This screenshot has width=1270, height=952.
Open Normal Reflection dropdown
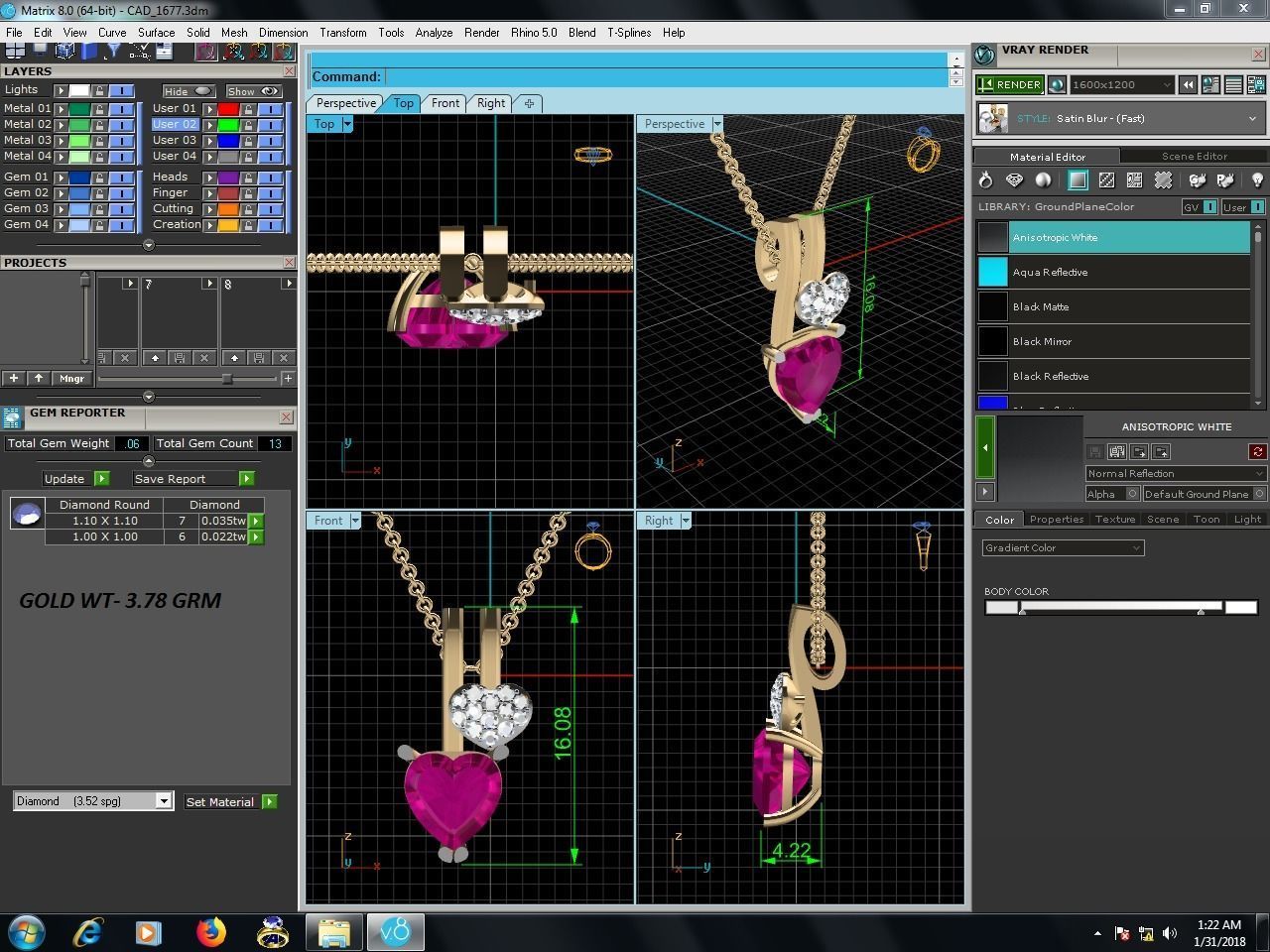click(x=1176, y=473)
